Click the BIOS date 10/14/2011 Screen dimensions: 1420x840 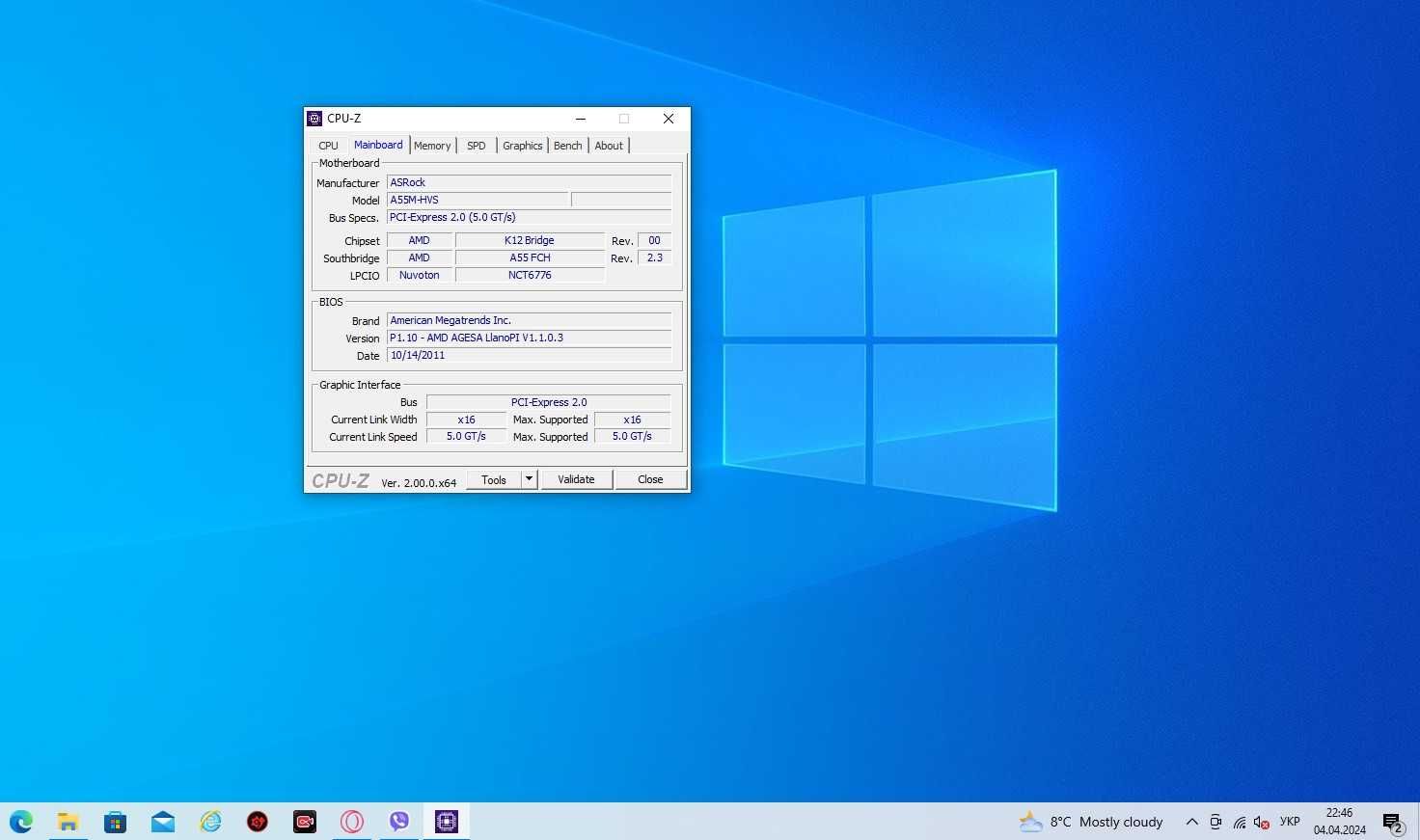pos(529,355)
